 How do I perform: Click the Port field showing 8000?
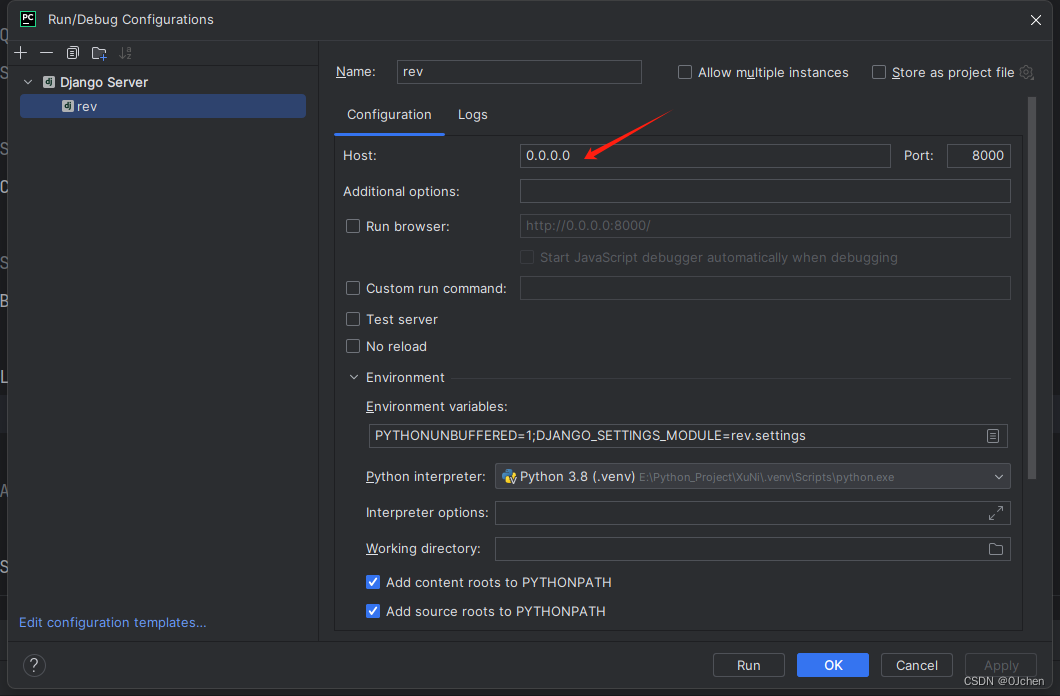tap(979, 155)
